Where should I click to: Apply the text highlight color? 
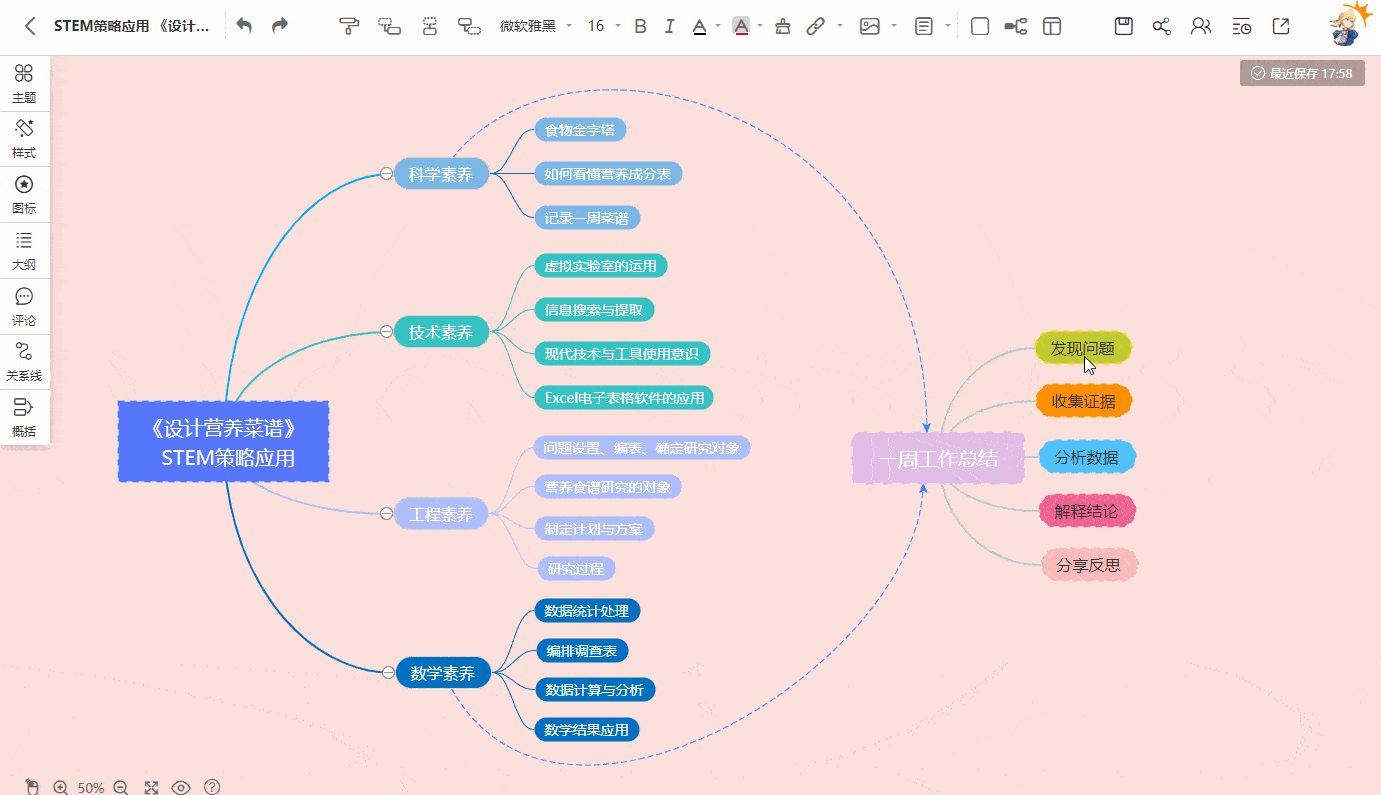point(741,26)
